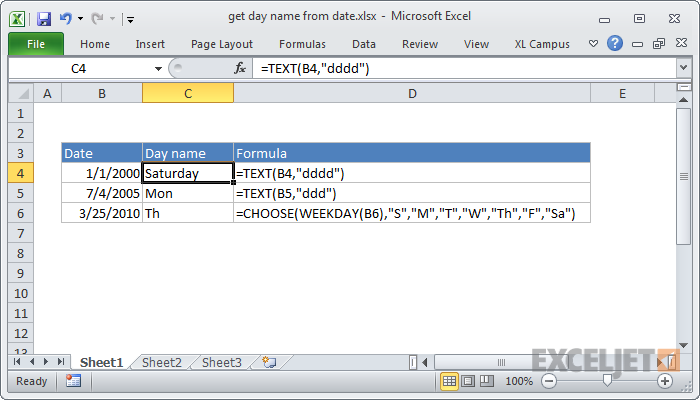This screenshot has height=400, width=700.
Task: Open the Formulas ribbon tab
Action: click(302, 44)
